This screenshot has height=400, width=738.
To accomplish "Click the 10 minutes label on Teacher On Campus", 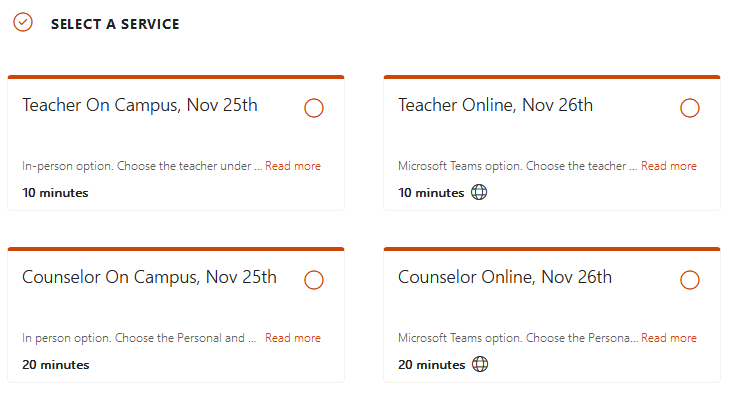I will pyautogui.click(x=55, y=193).
